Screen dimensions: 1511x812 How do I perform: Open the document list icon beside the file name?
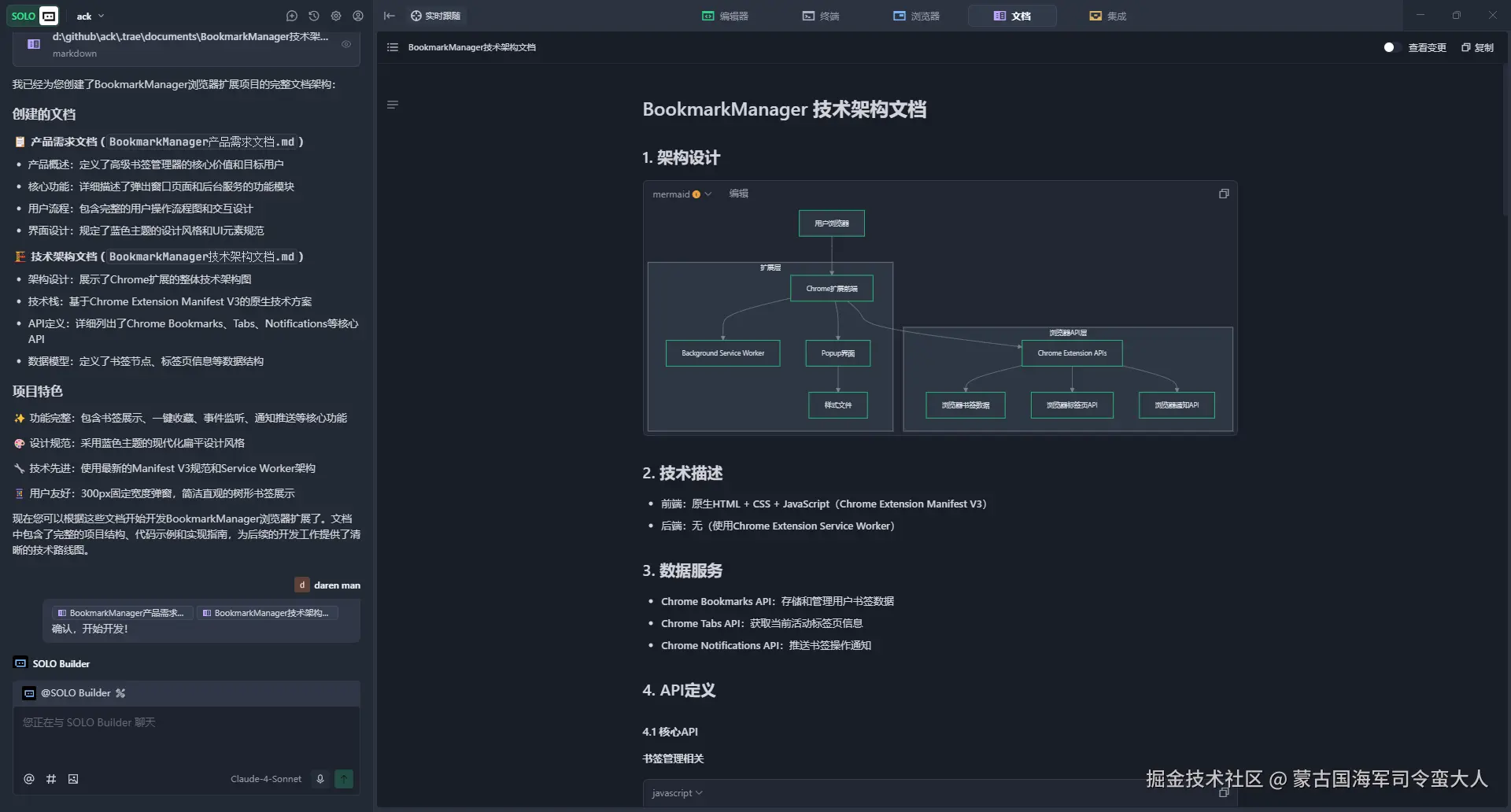tap(393, 47)
